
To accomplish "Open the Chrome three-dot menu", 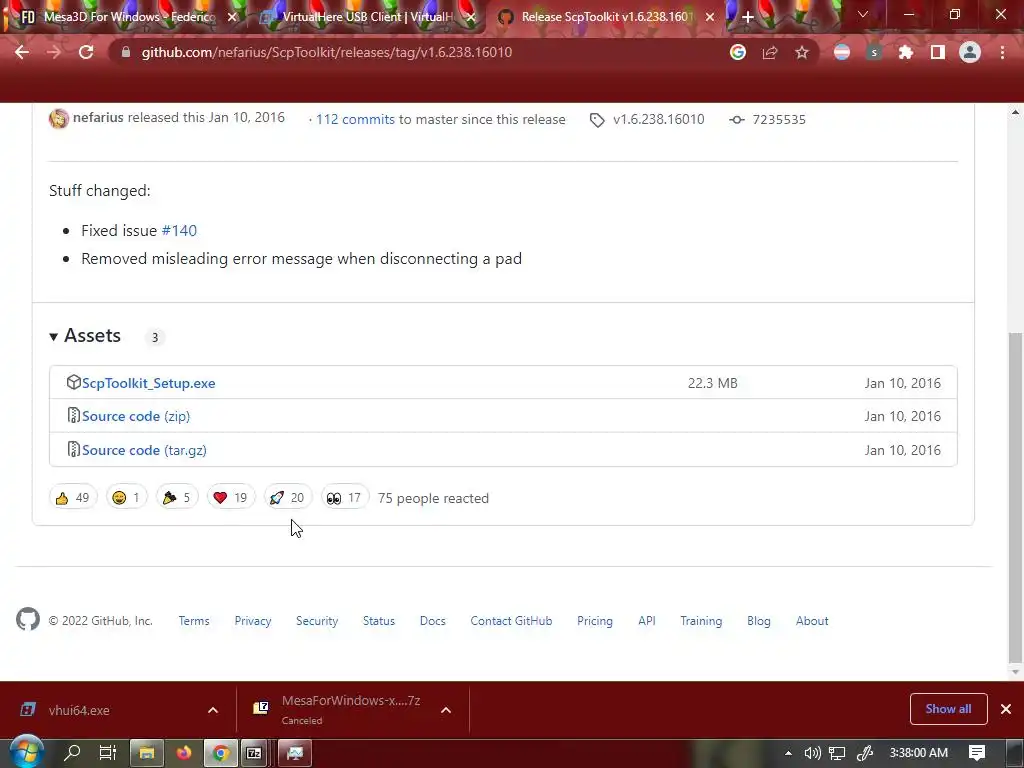I will point(1002,52).
